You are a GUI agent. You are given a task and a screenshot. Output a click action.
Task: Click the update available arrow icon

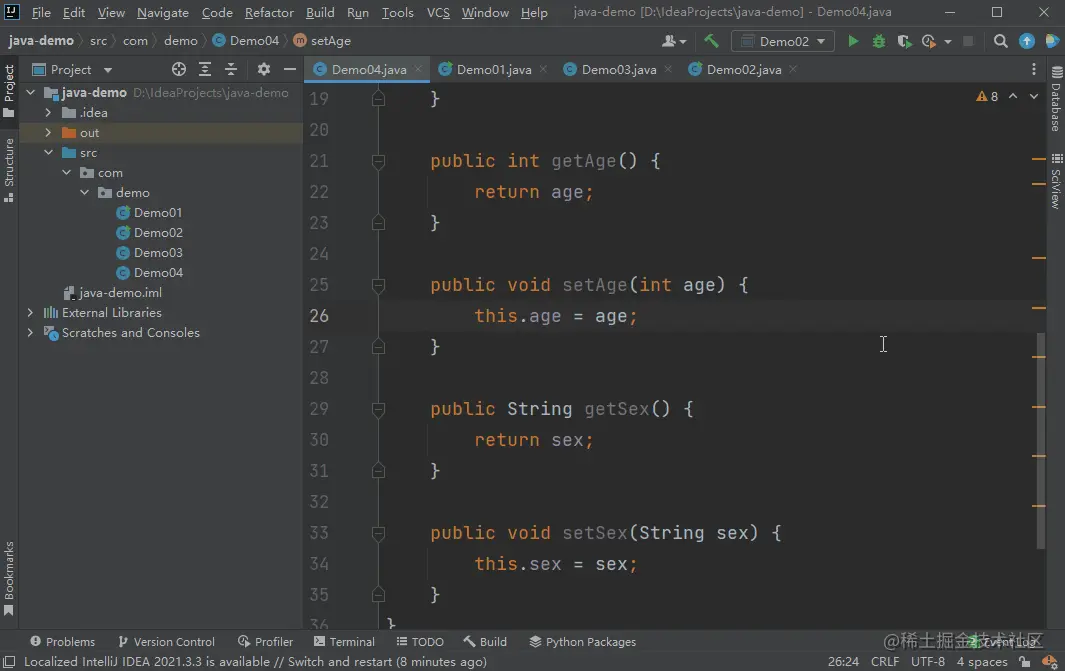tap(1027, 41)
